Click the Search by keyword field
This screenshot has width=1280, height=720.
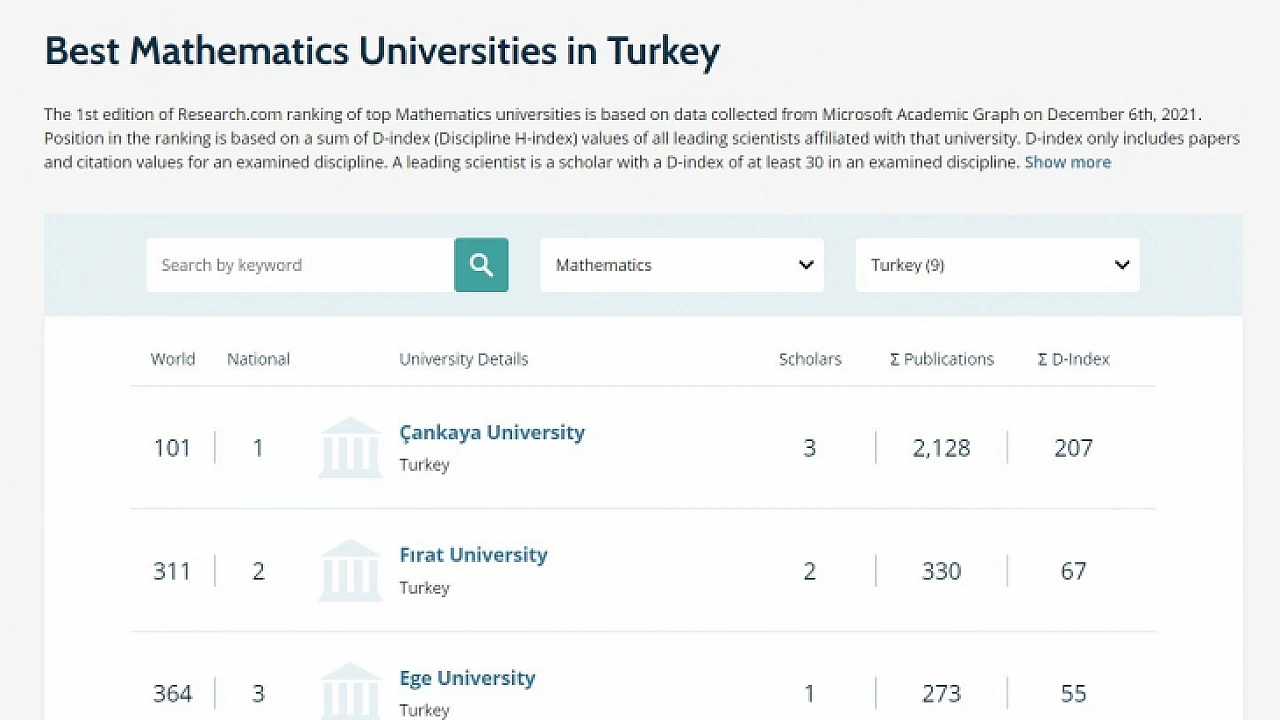(x=300, y=265)
